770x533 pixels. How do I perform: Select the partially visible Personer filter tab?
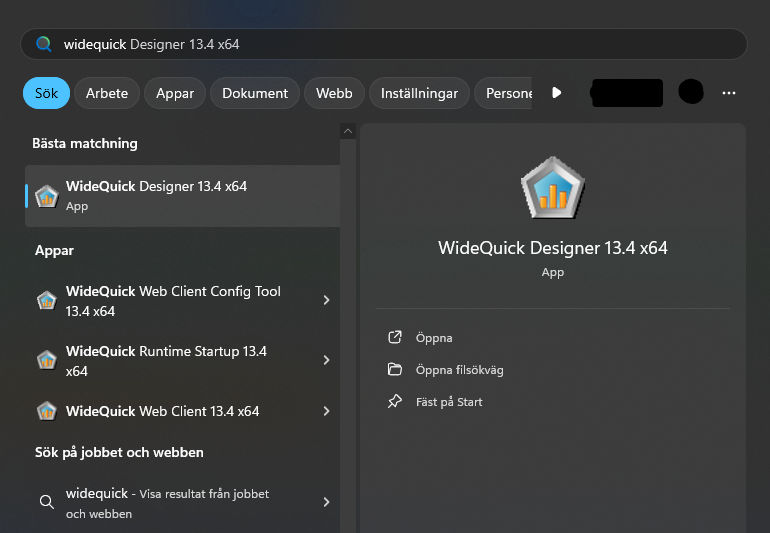coord(504,93)
